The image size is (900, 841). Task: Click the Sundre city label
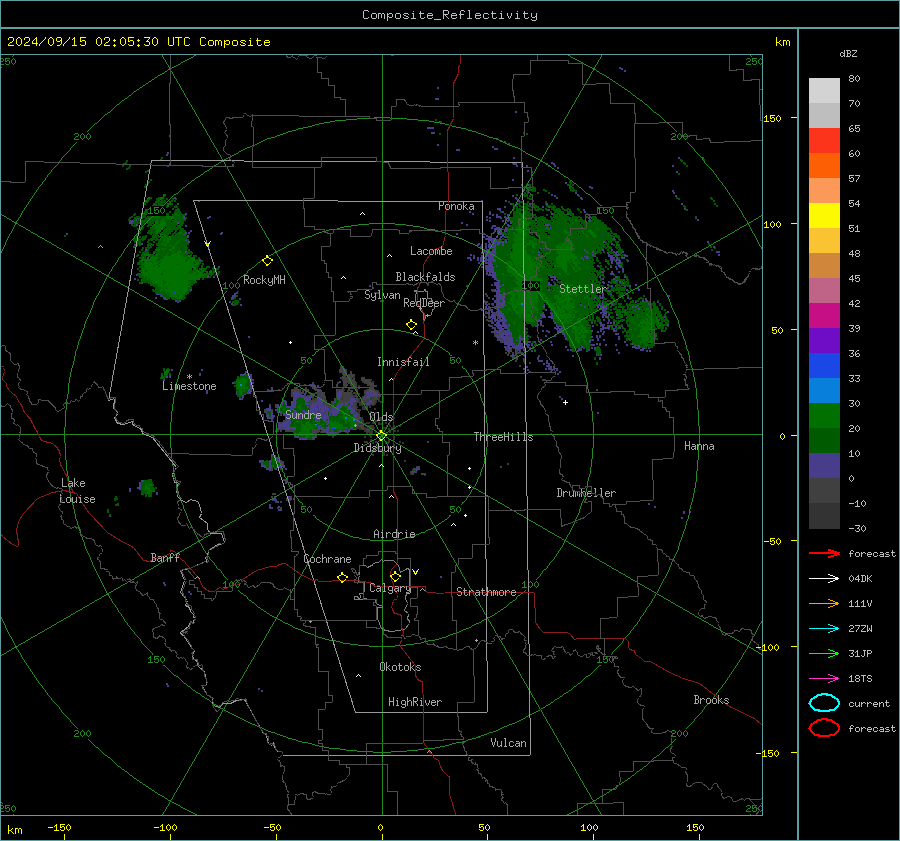303,414
